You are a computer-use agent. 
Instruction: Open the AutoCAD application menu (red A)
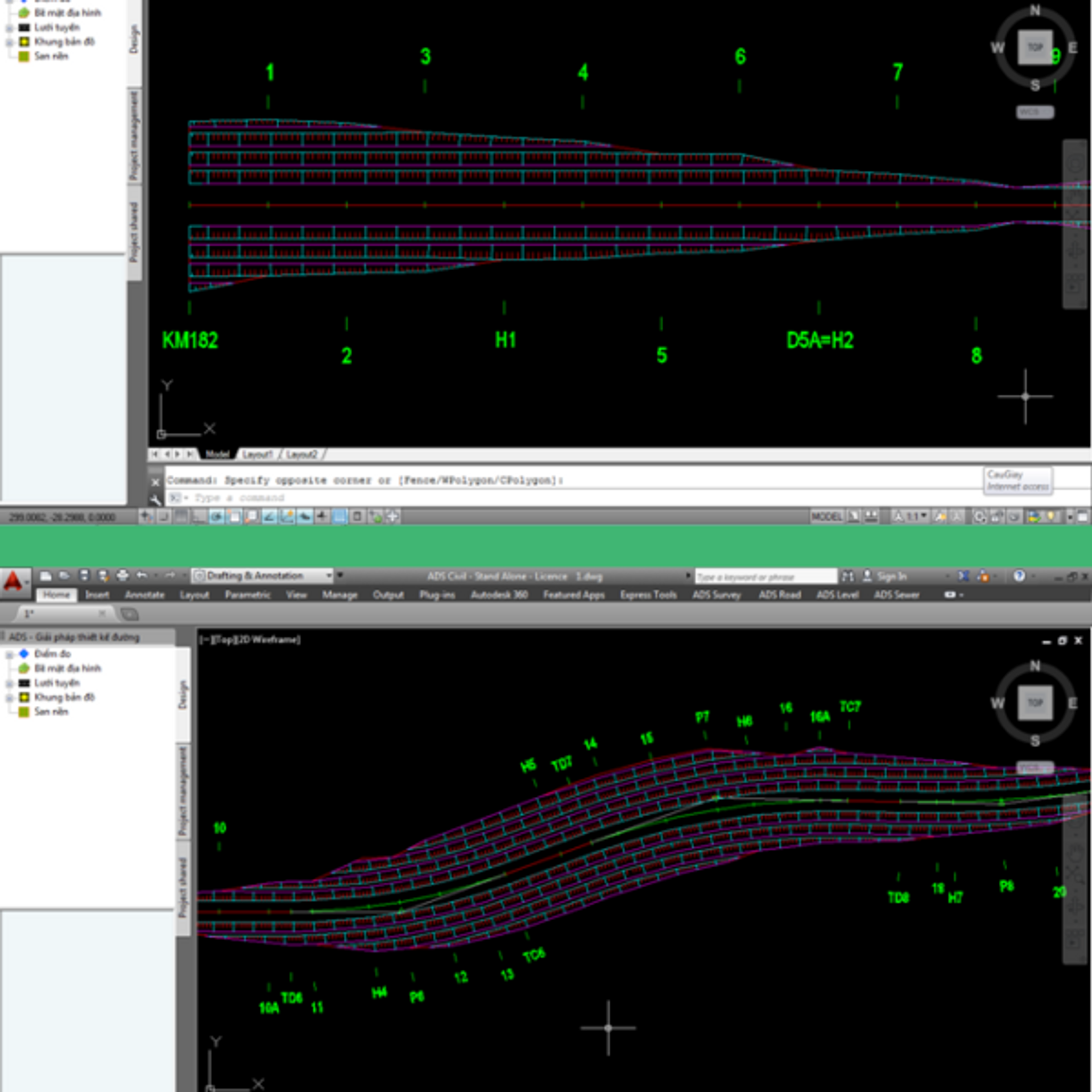click(x=14, y=583)
